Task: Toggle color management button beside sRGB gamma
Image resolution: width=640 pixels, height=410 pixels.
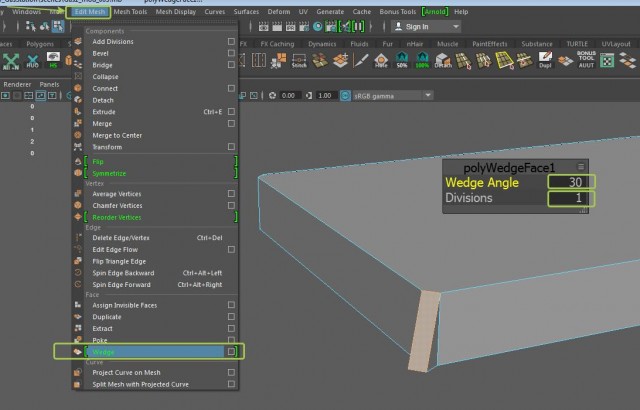Action: [345, 95]
